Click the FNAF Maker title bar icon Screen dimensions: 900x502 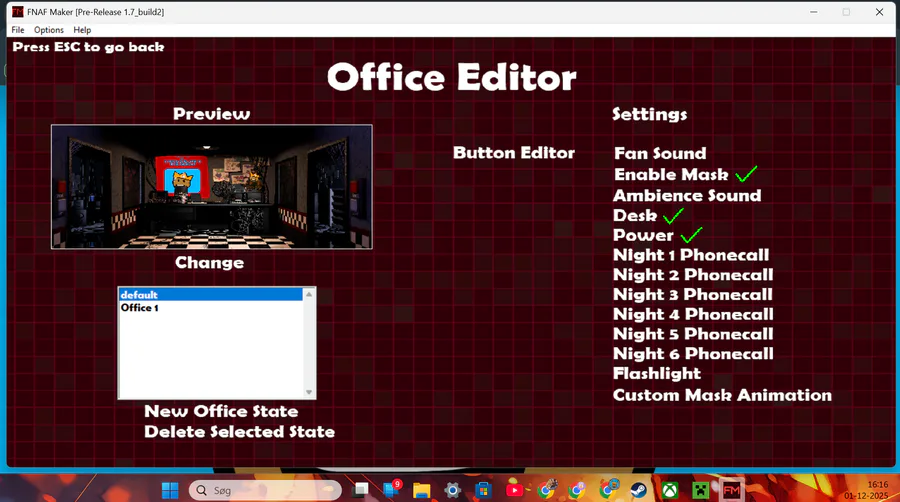coord(18,12)
